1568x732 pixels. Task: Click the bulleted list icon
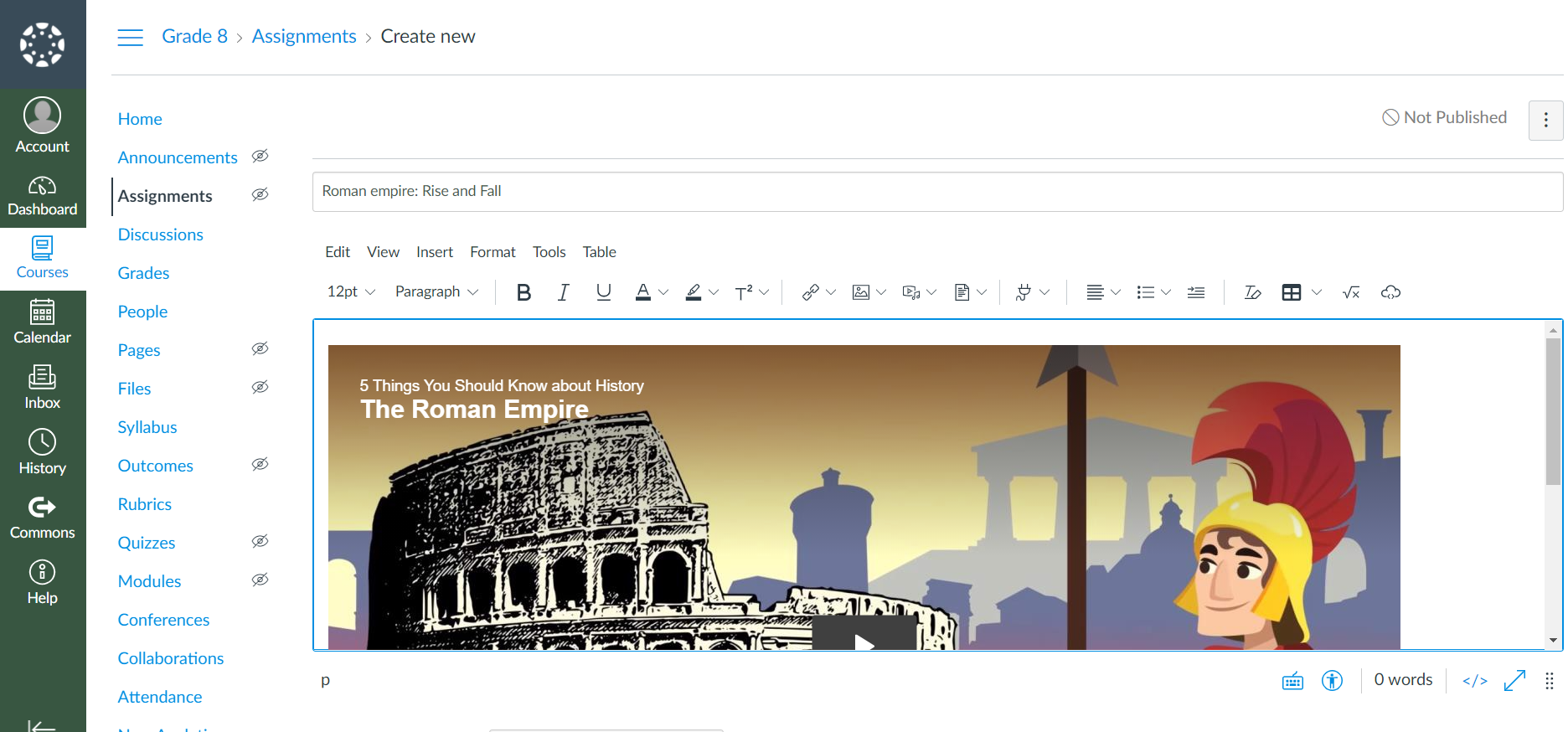[x=1146, y=292]
